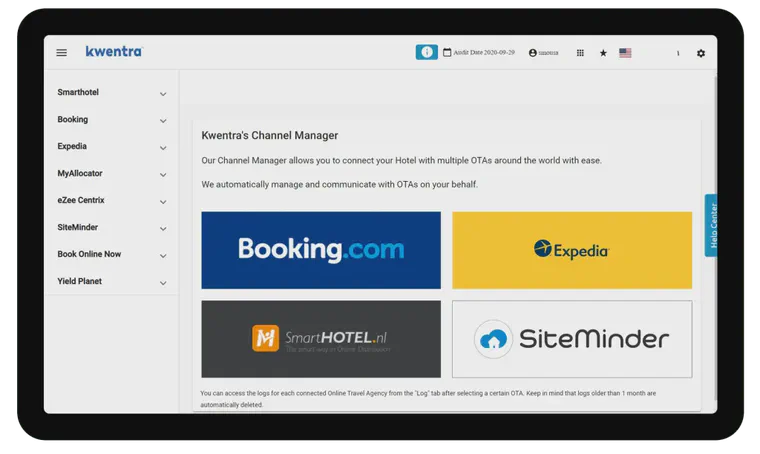Click the Kwentra's Channel Manager heading
Screen dimensions: 760x454
[269, 136]
